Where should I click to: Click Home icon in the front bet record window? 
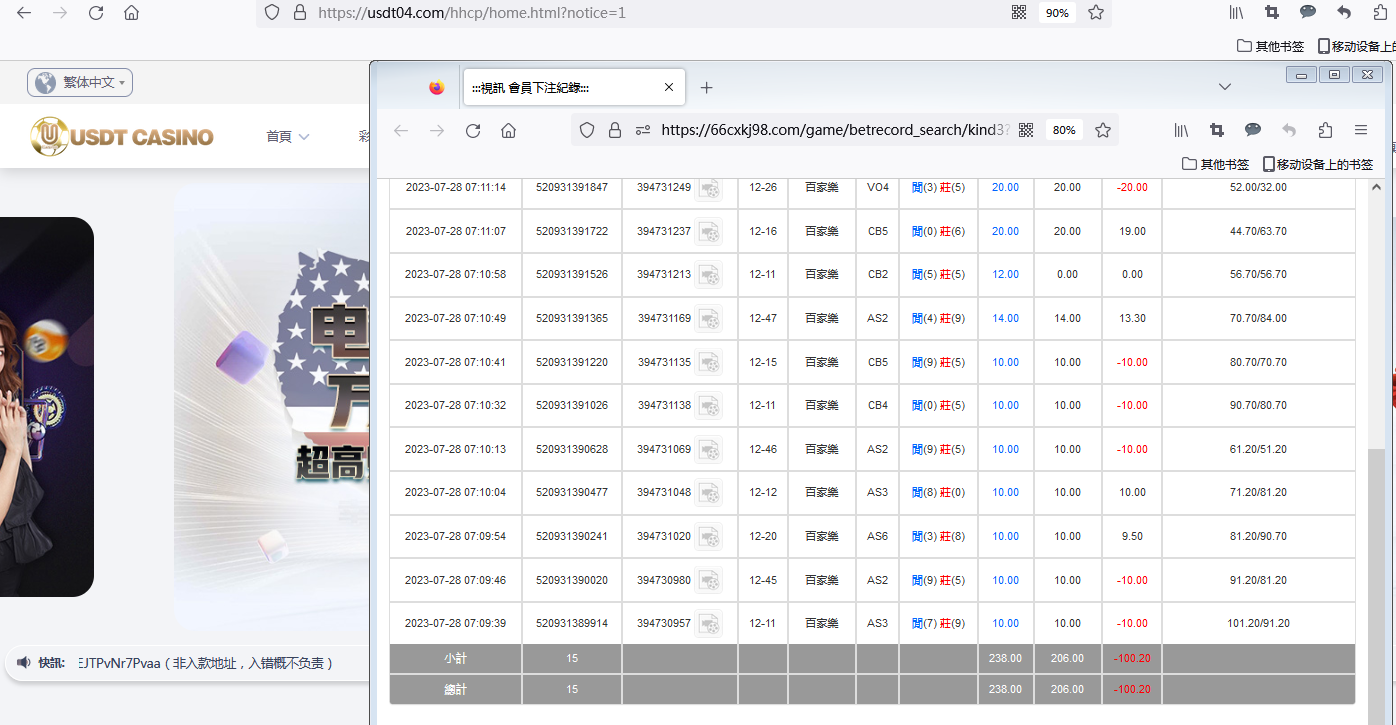coord(508,130)
